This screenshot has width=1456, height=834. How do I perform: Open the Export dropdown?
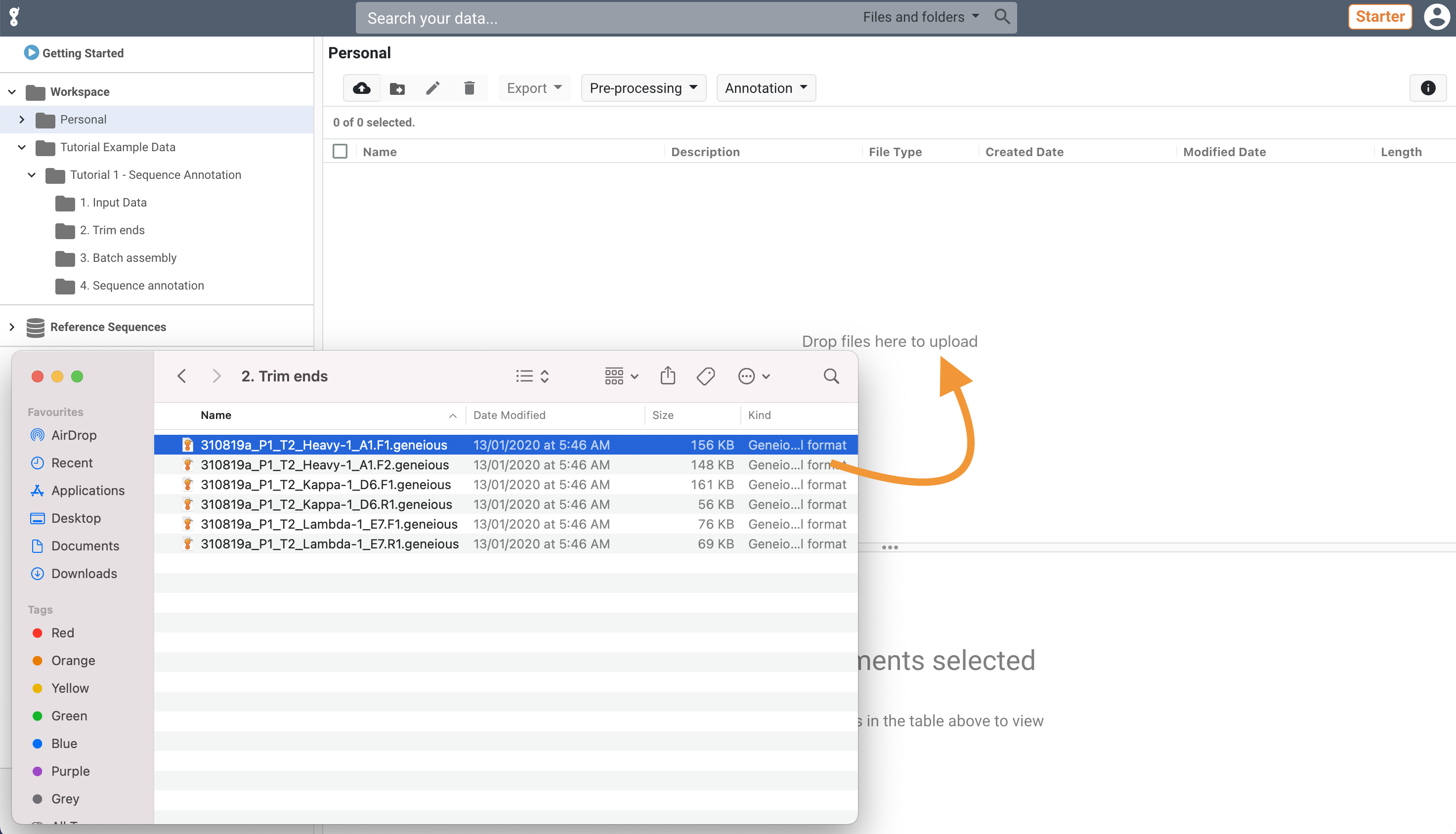coord(534,88)
